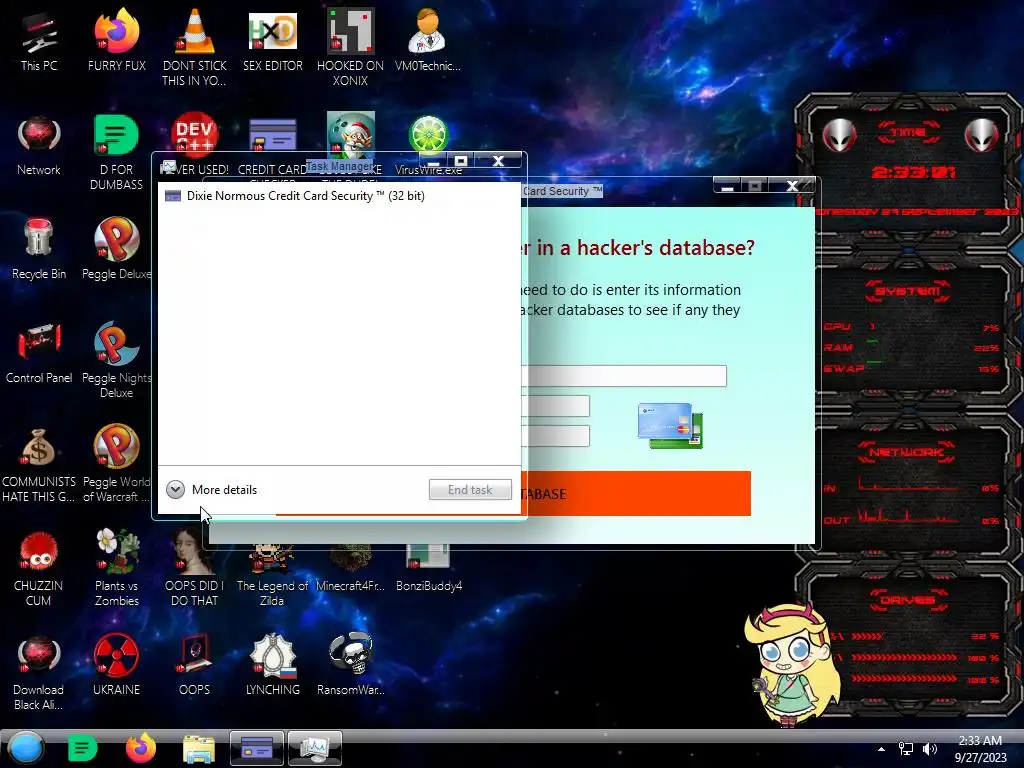
Task: Open the Download Black Ali... icon
Action: (x=39, y=673)
